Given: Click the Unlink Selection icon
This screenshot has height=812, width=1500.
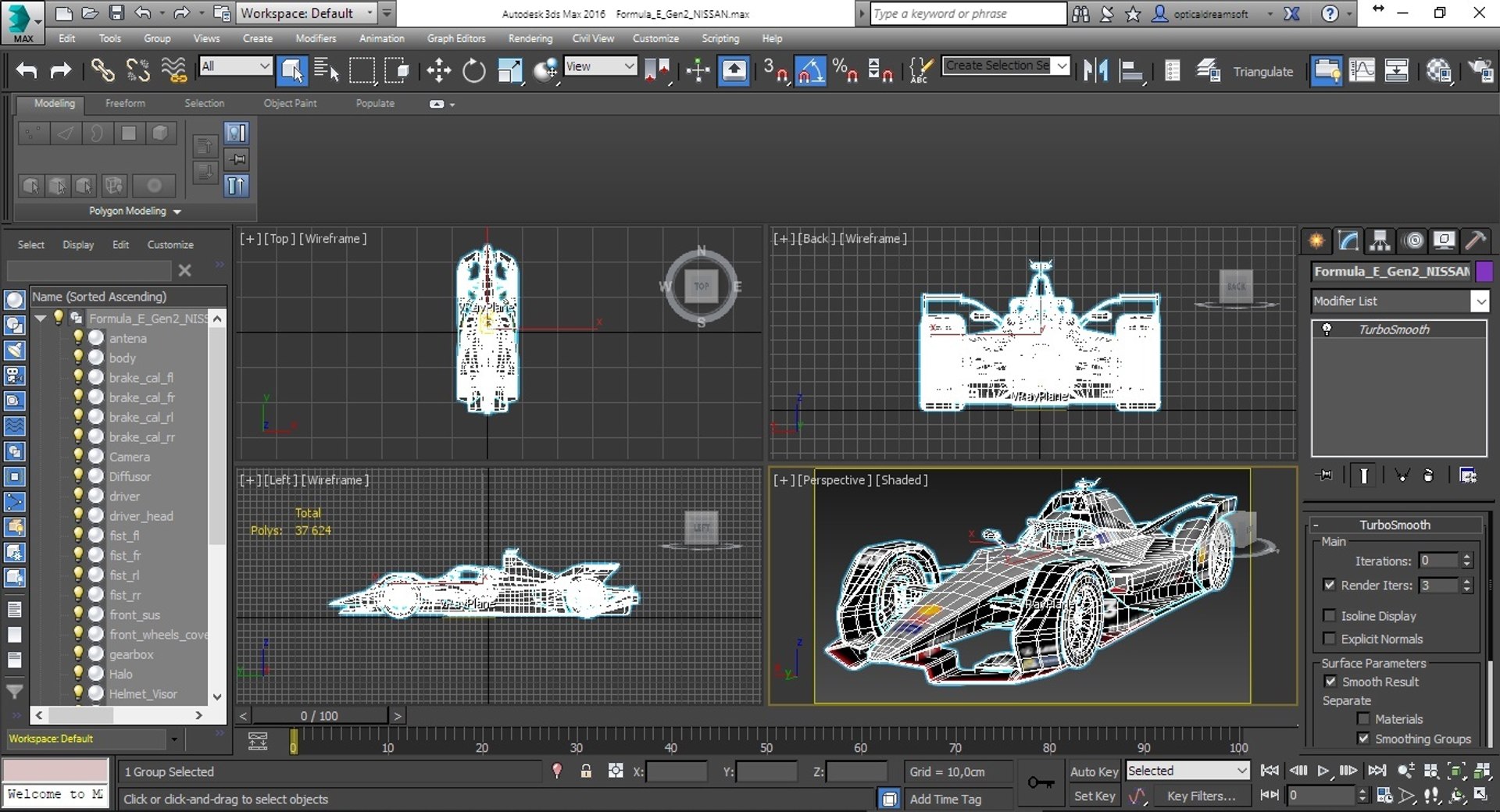Looking at the screenshot, I should click(x=138, y=70).
